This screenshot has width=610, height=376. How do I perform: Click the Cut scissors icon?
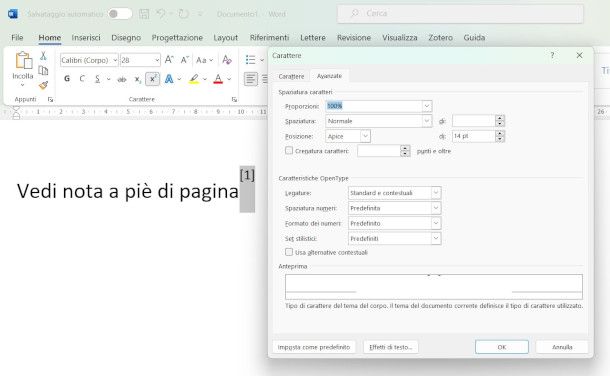(43, 56)
